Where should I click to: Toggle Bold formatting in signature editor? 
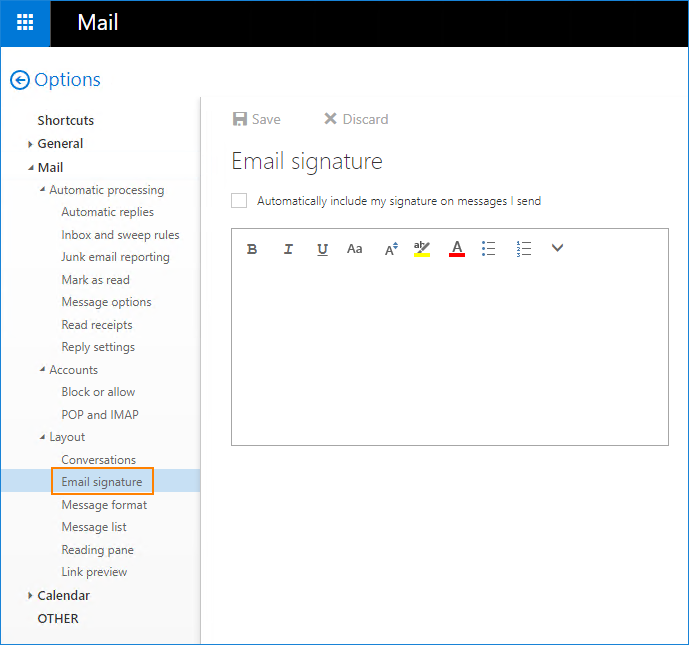click(x=252, y=249)
